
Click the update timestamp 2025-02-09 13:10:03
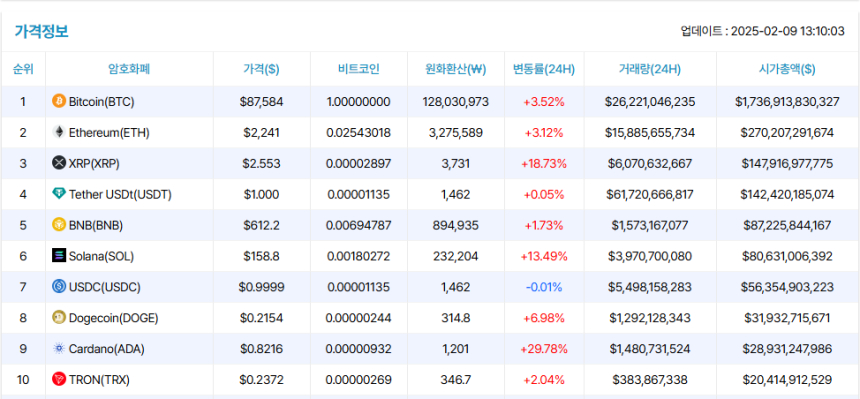(x=788, y=31)
